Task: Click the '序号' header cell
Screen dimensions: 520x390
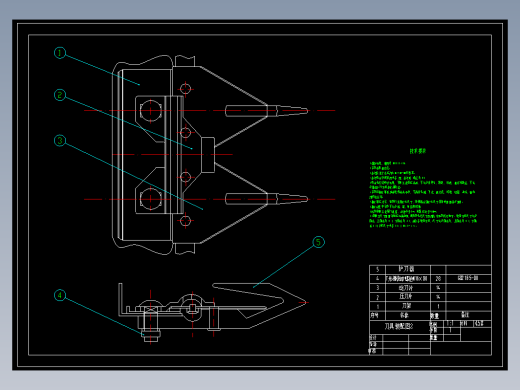Action: (377, 315)
